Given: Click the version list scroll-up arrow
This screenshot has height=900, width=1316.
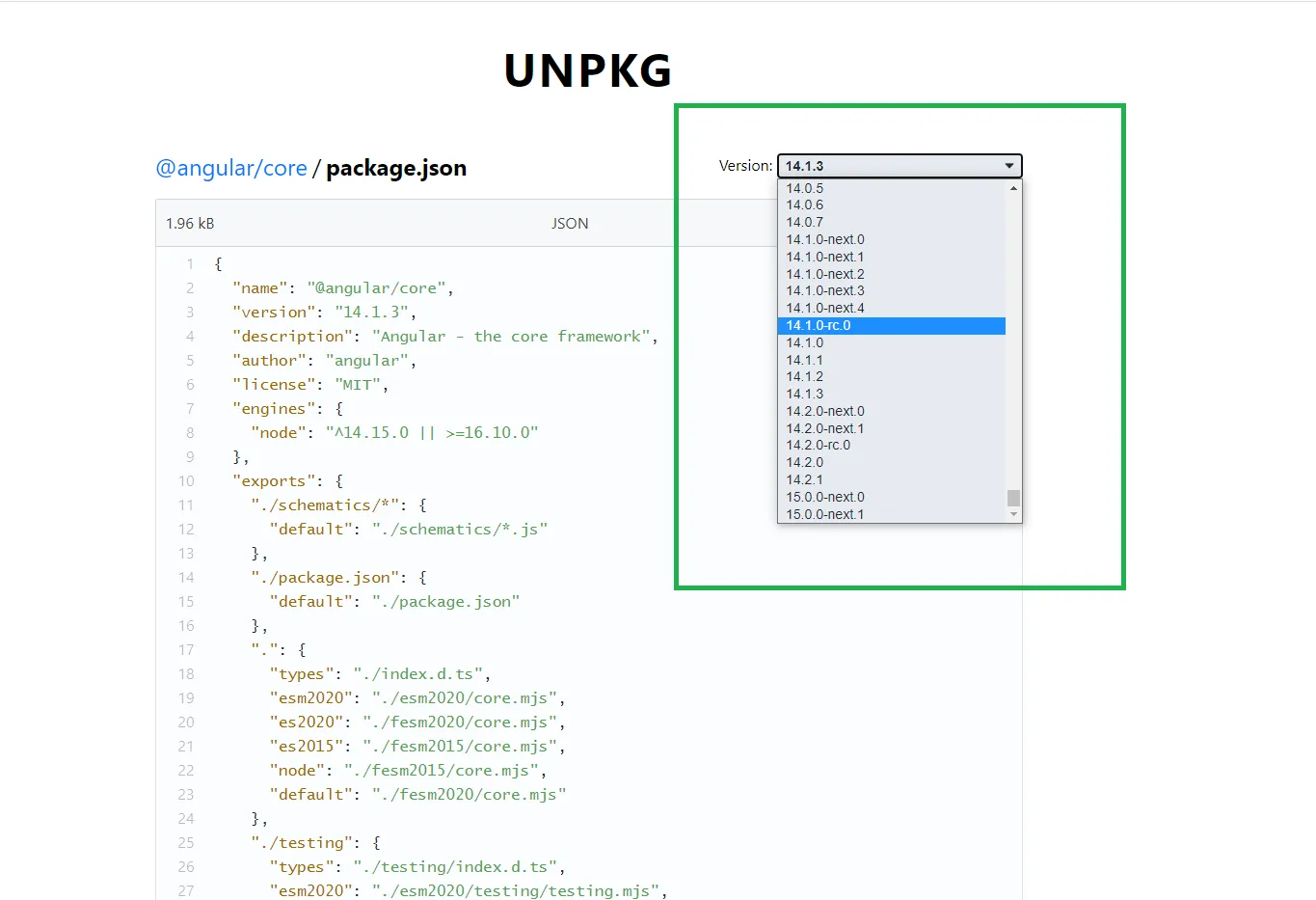Looking at the screenshot, I should [1013, 188].
